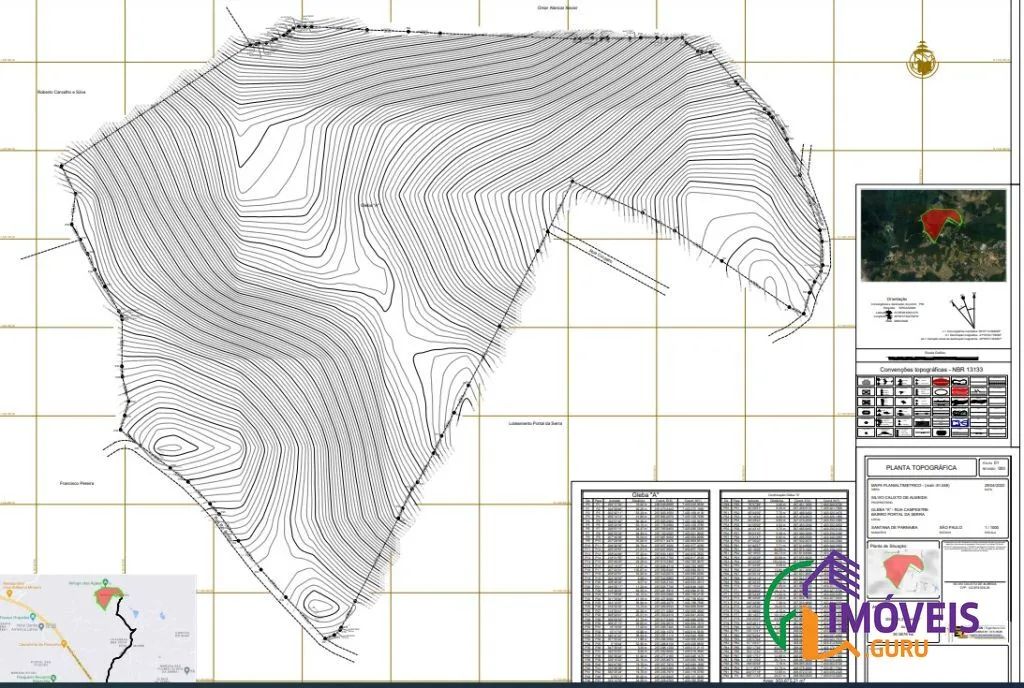The width and height of the screenshot is (1024, 688).
Task: Select the green Refúgio das Águas map pin
Action: tap(106, 582)
